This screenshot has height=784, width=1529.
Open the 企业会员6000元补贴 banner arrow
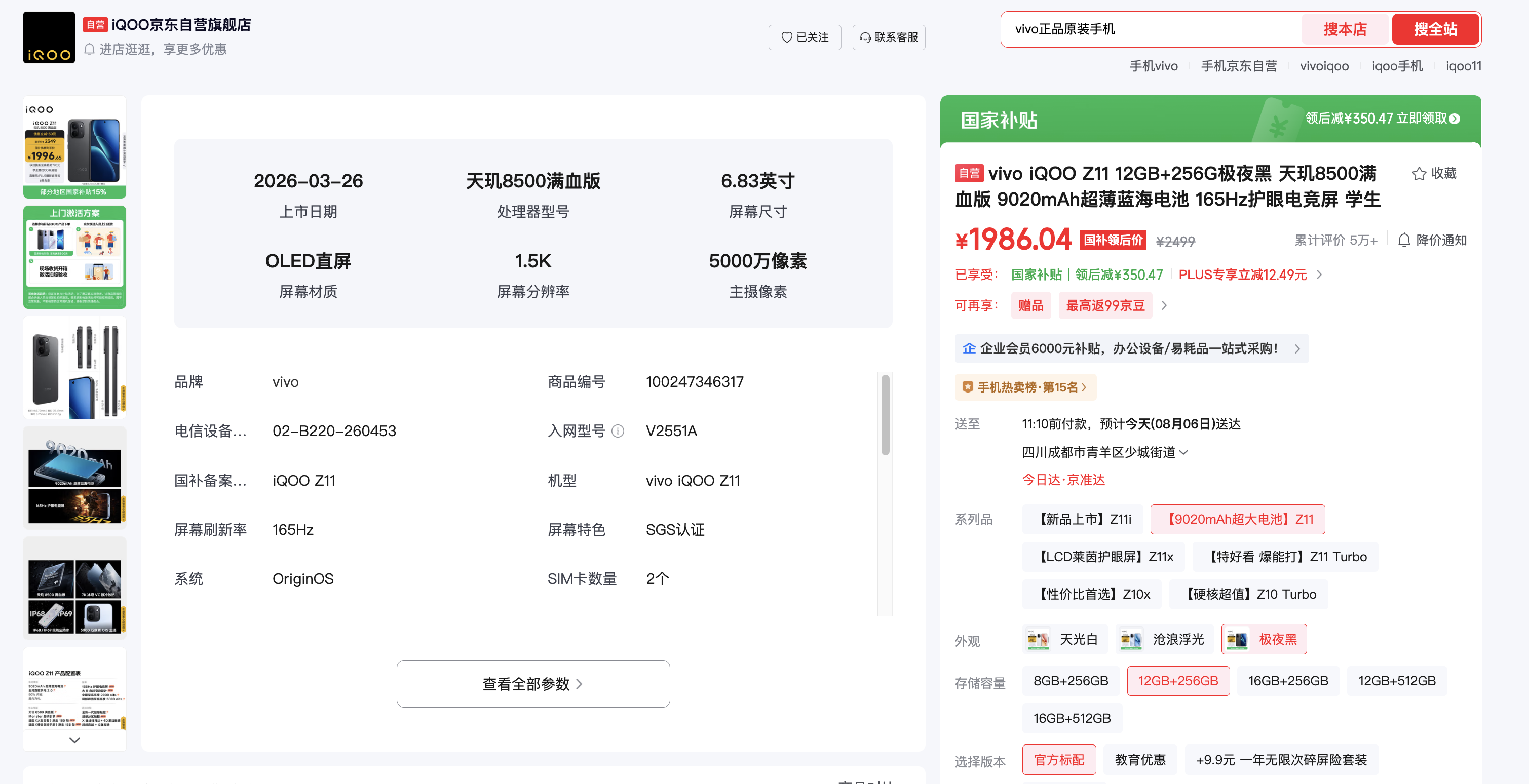tap(1297, 348)
